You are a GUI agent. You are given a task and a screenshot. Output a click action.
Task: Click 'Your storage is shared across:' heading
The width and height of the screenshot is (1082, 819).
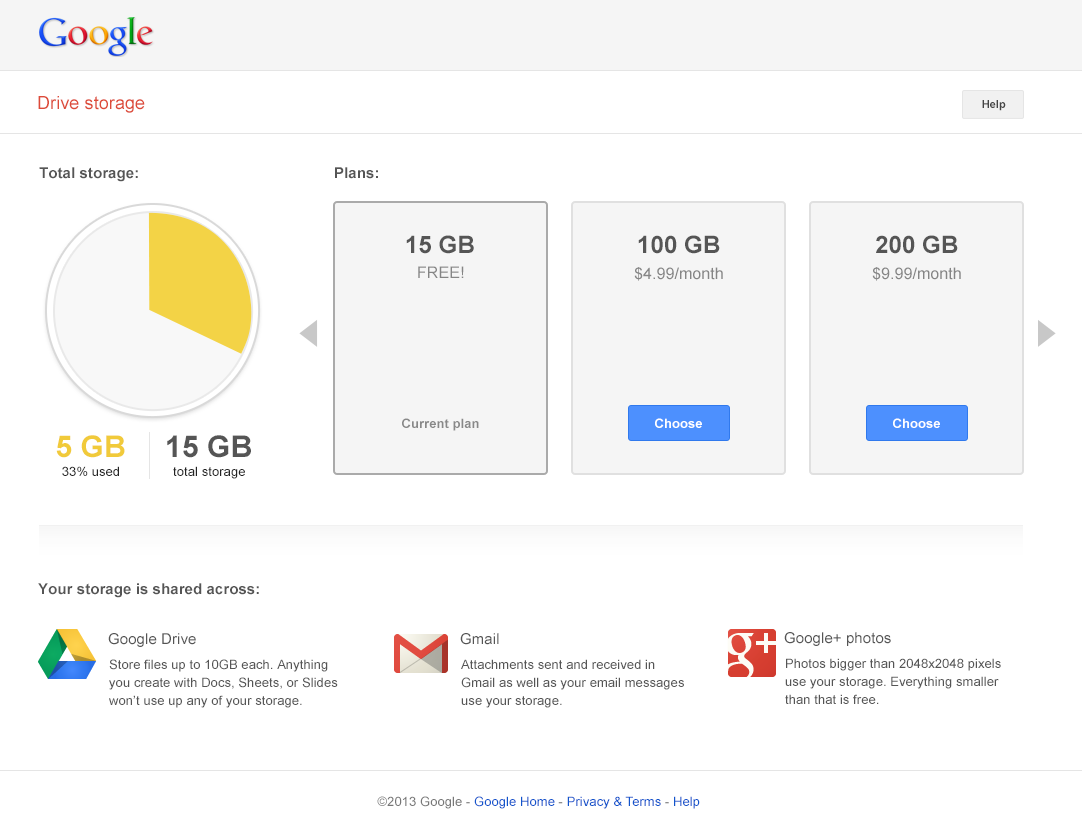click(149, 589)
